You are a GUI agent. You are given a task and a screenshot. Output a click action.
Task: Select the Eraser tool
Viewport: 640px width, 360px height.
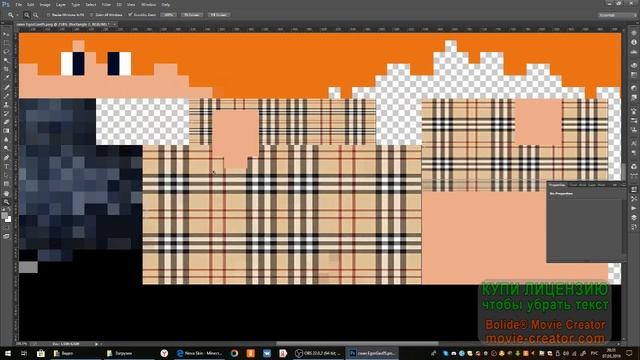point(6,122)
